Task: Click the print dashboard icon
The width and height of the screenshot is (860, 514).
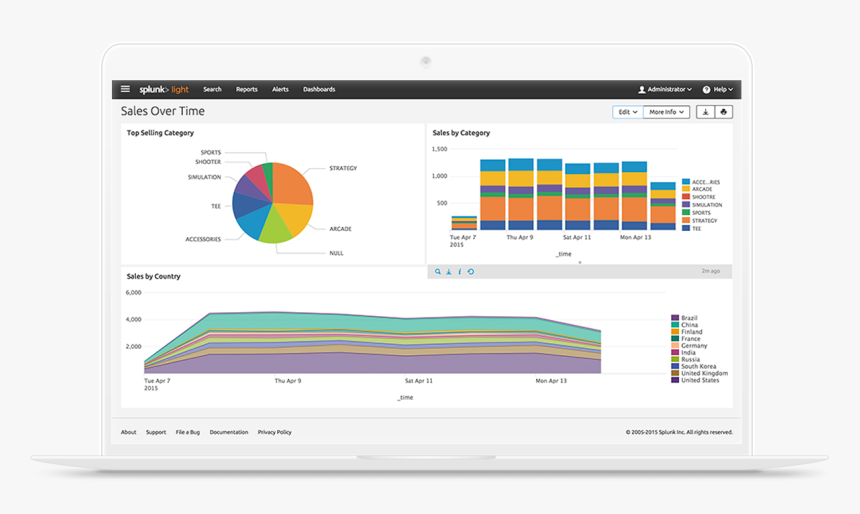Action: click(x=723, y=112)
